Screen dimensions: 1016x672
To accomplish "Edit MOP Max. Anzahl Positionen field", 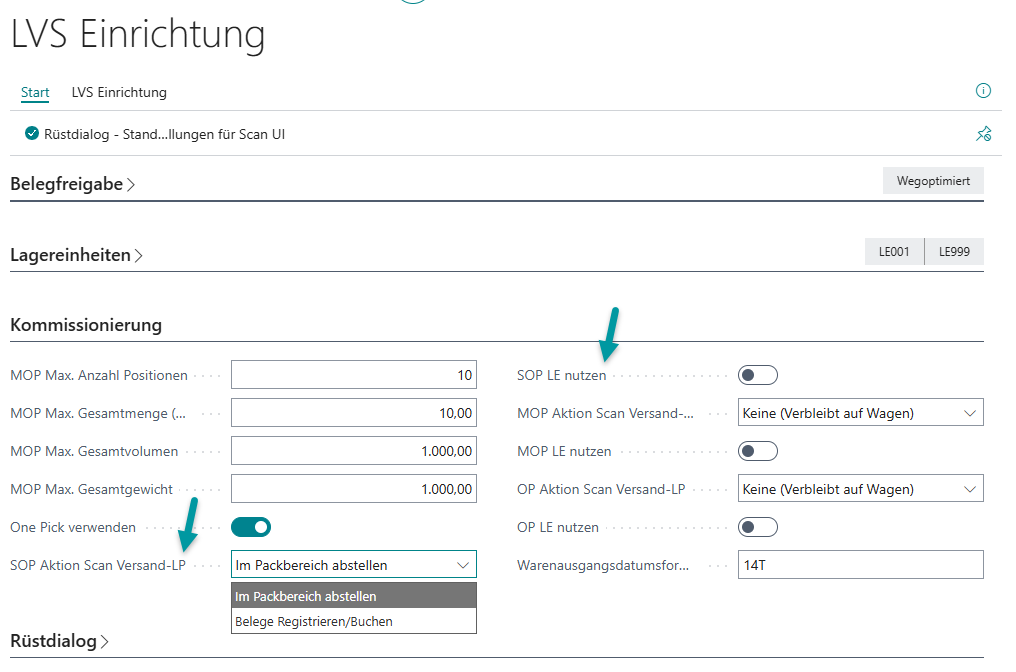I will pyautogui.click(x=354, y=375).
